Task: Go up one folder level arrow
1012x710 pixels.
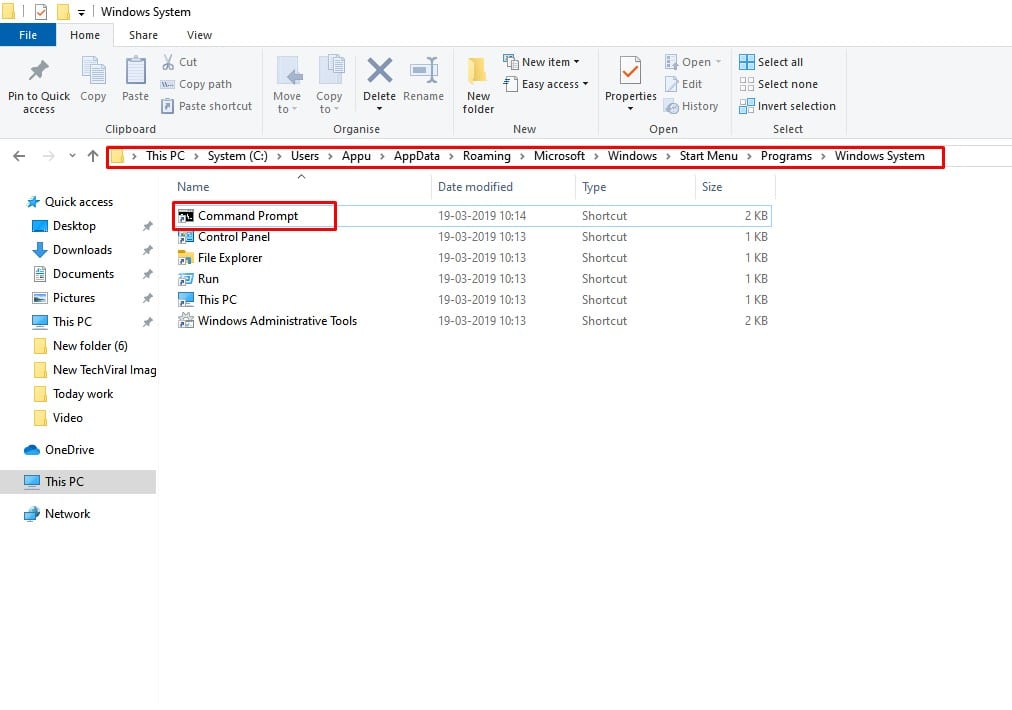Action: [x=93, y=156]
